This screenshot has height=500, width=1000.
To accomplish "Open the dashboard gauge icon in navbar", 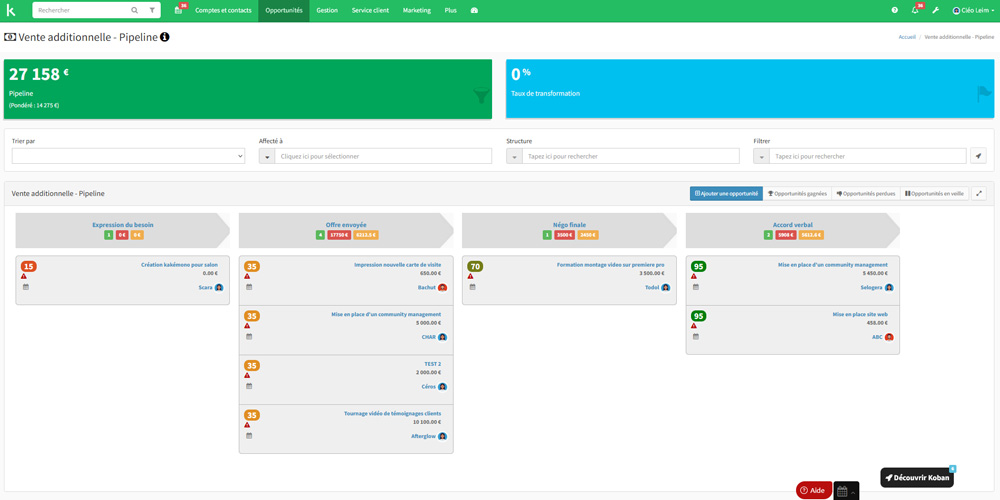I will click(x=474, y=10).
